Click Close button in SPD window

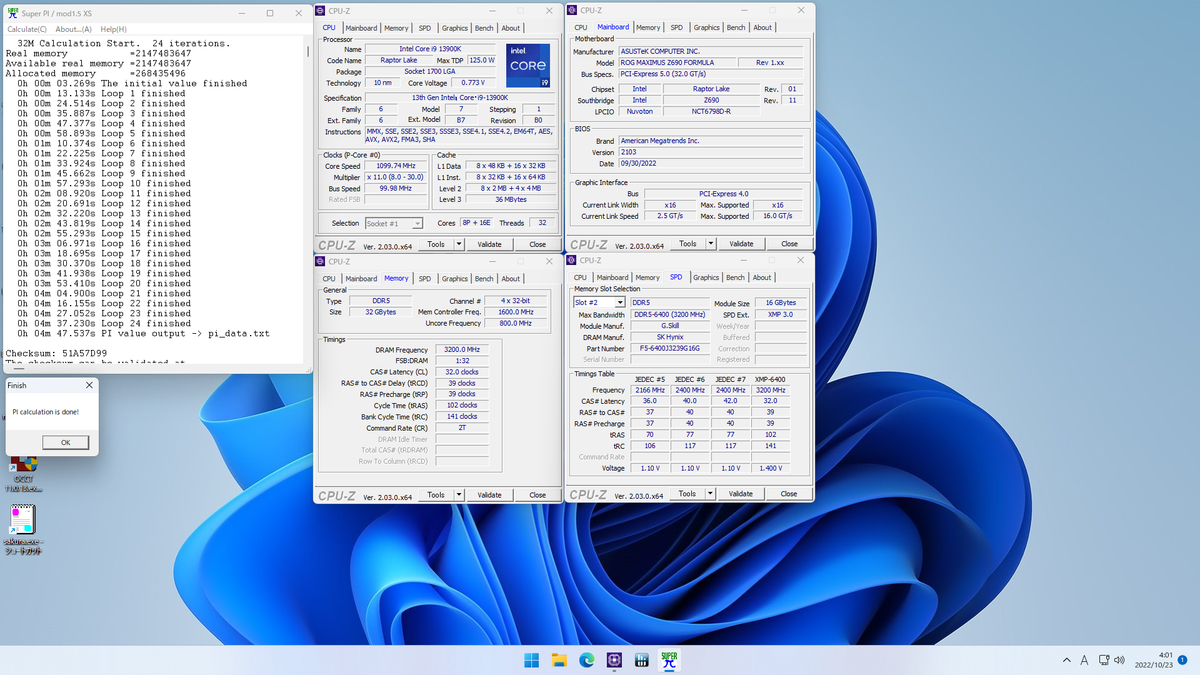tap(789, 494)
